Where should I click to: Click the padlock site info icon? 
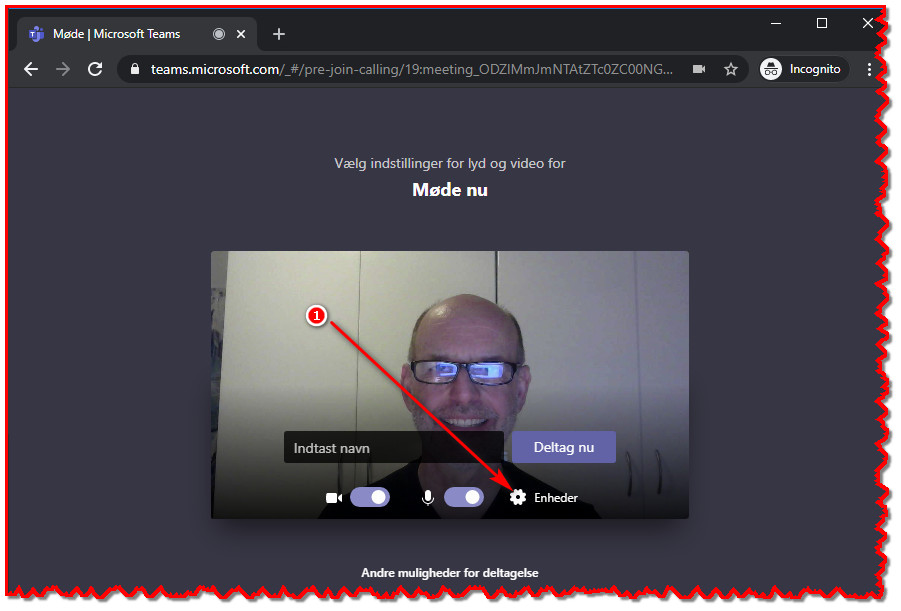[135, 70]
